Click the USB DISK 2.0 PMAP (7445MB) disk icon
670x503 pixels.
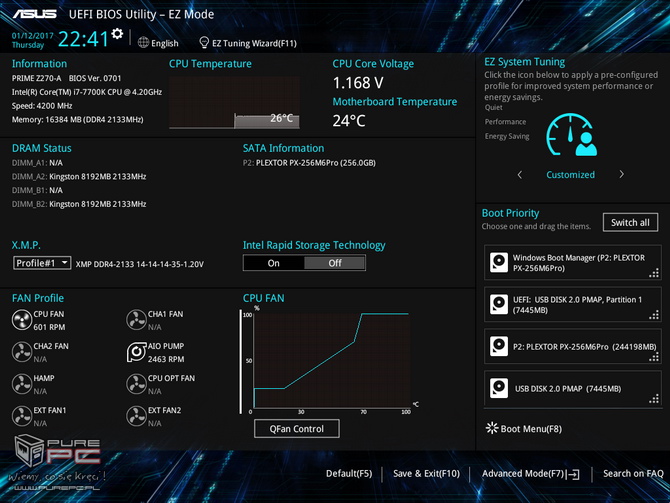(499, 388)
